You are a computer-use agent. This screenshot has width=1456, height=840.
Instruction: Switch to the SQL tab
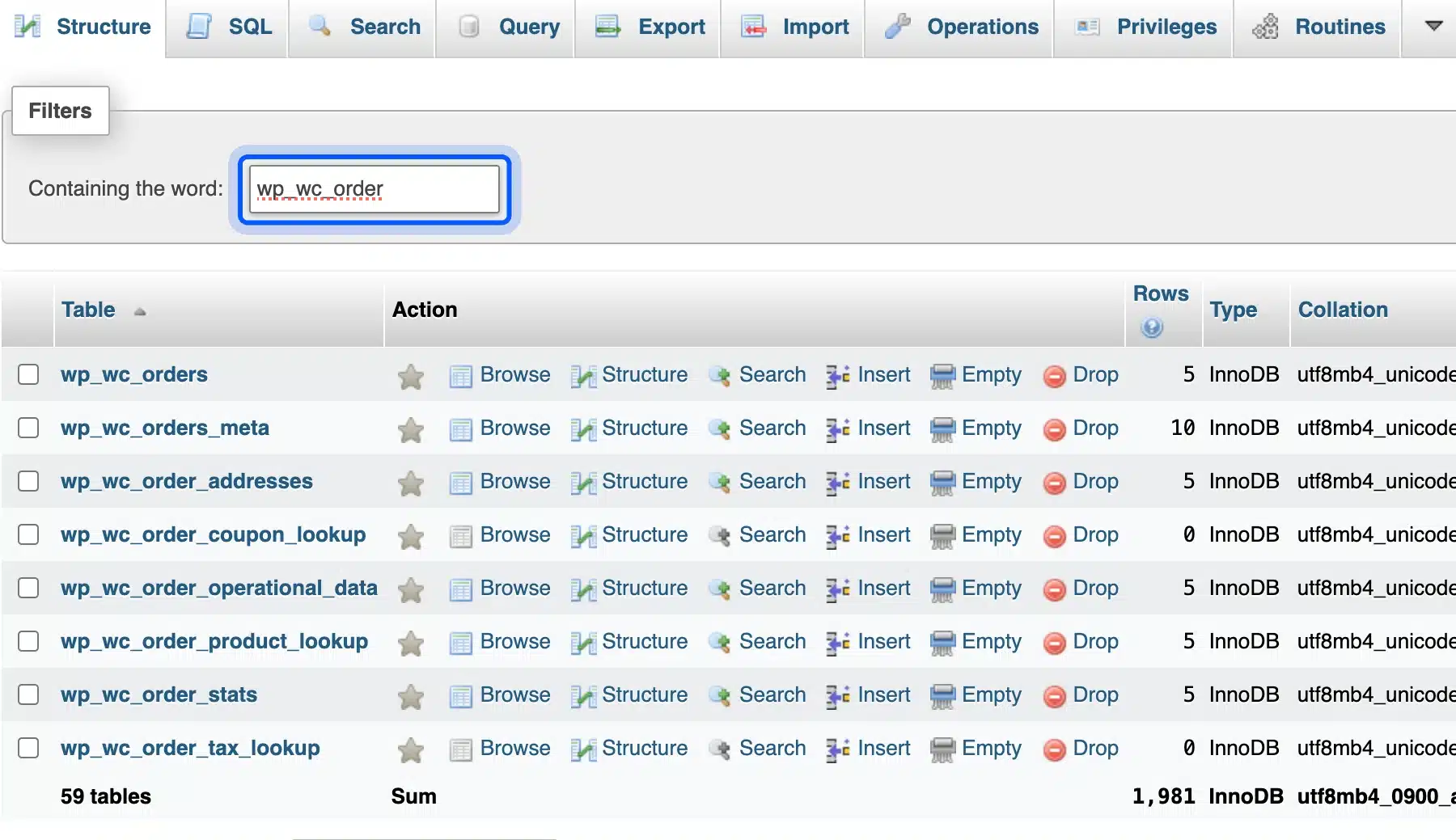(x=227, y=27)
